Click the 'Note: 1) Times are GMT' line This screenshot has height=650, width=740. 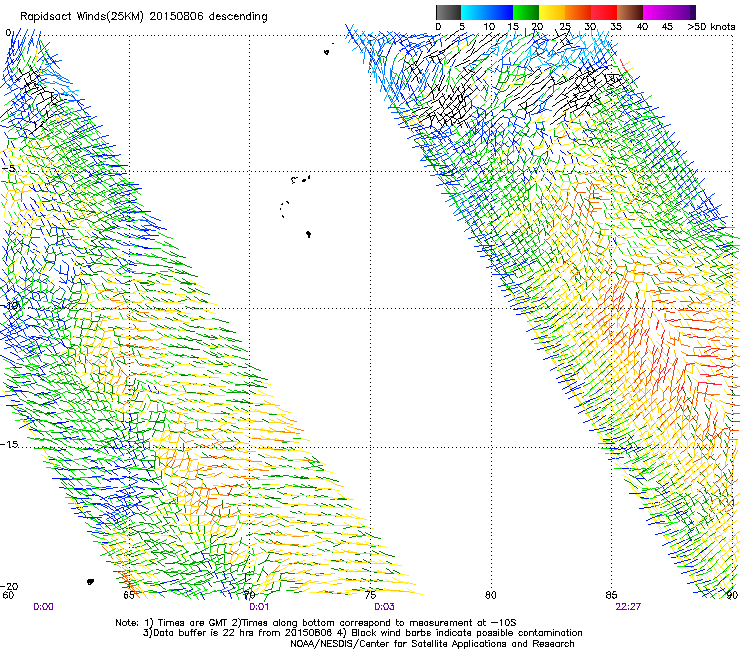(x=316, y=623)
